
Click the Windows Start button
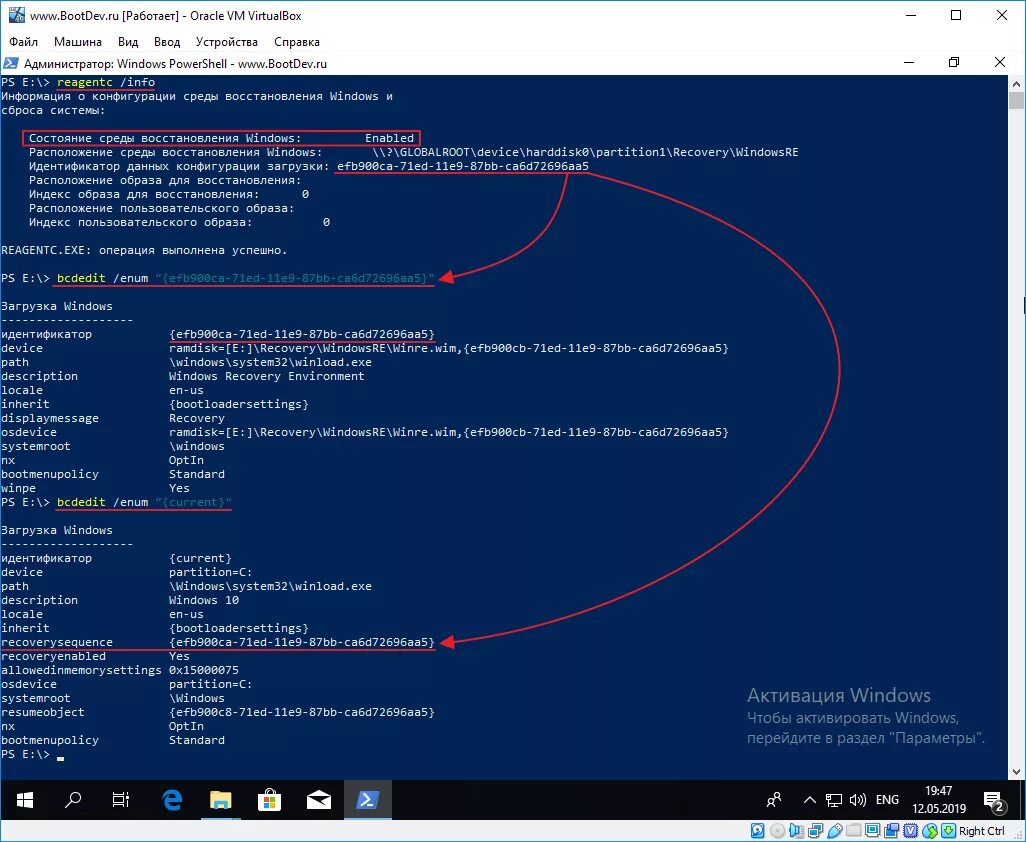(x=24, y=800)
